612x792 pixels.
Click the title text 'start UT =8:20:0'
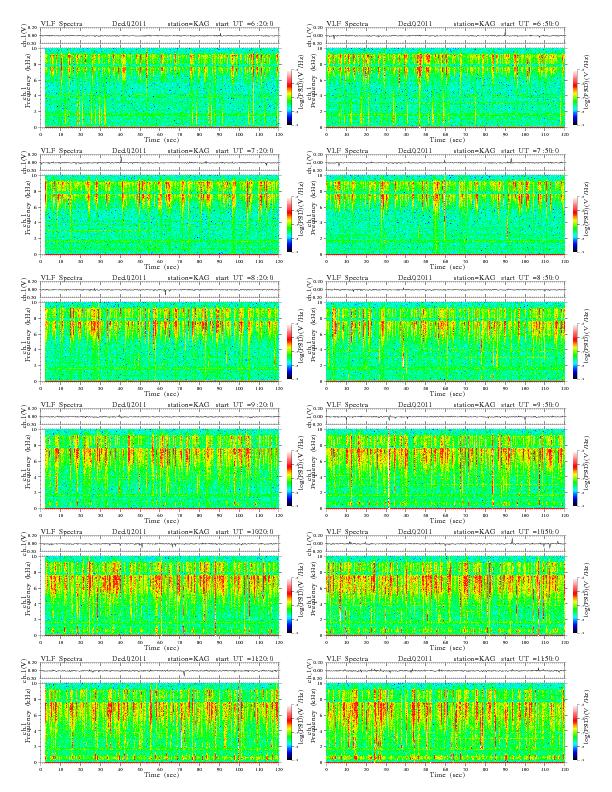(244, 278)
